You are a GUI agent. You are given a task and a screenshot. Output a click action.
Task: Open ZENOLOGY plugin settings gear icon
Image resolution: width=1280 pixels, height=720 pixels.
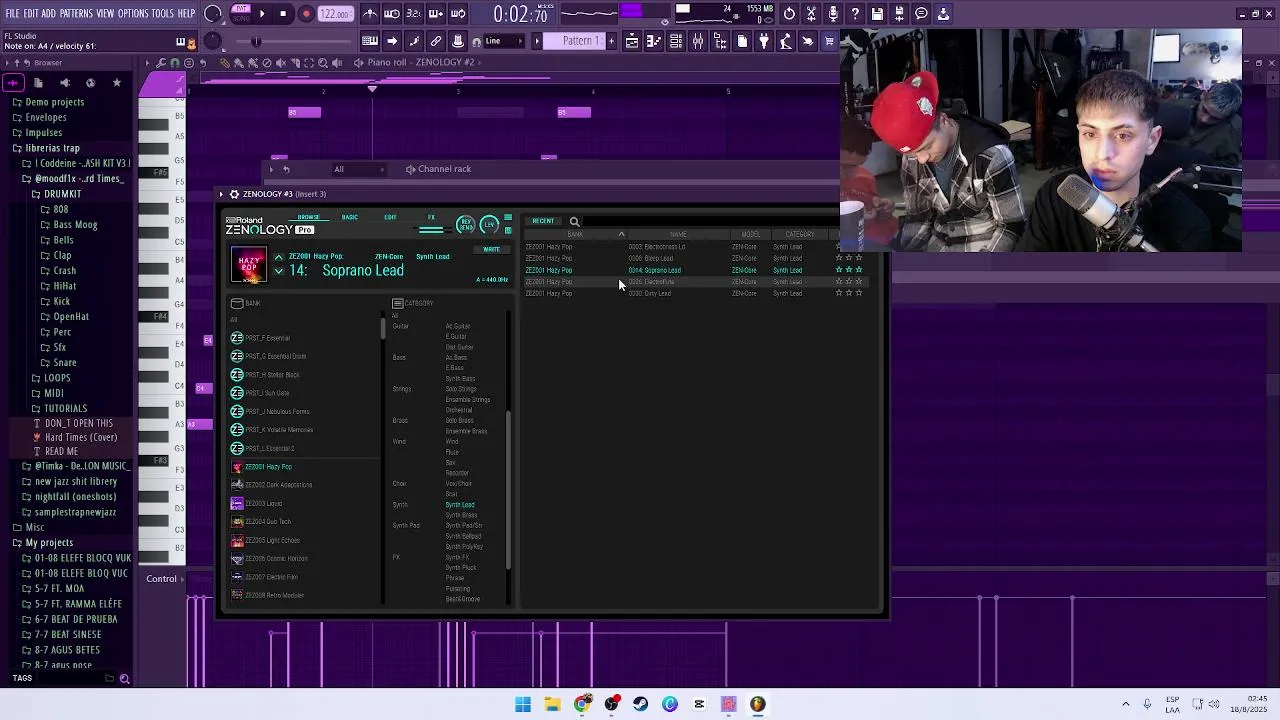coord(234,194)
